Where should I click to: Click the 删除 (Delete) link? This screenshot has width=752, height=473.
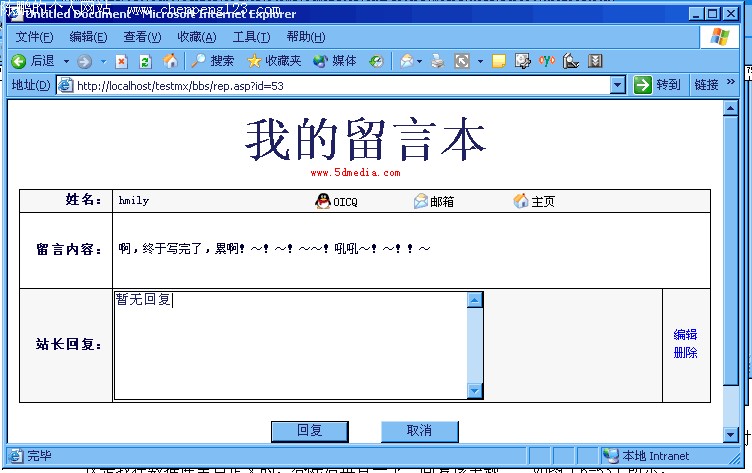685,353
